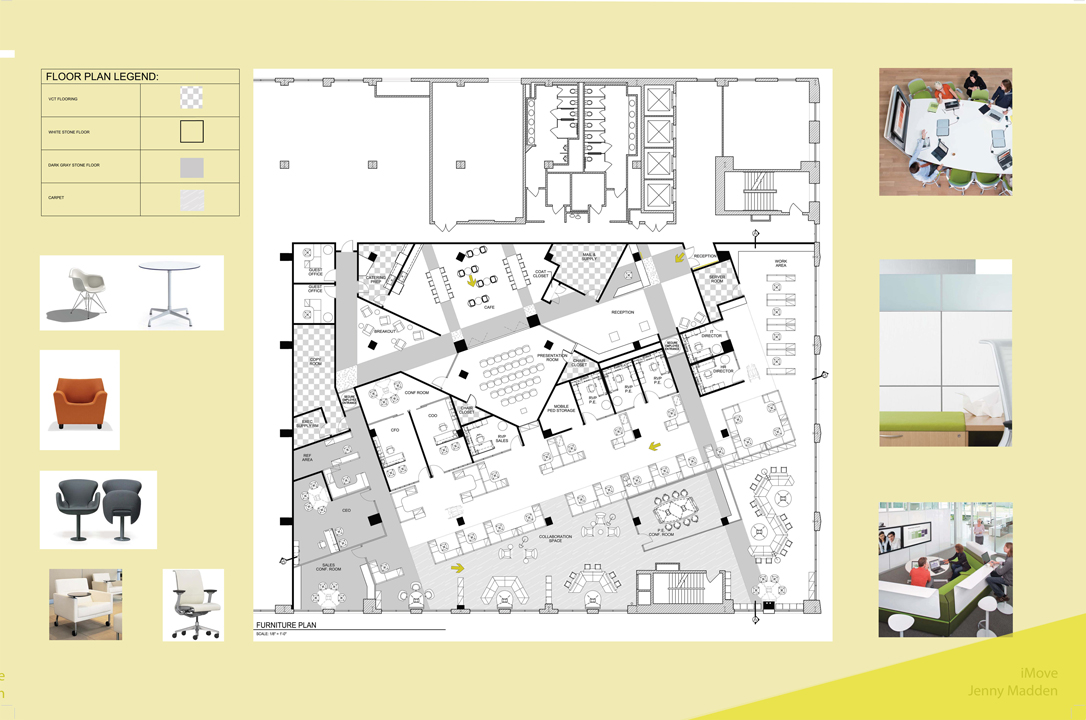Pick the dark gray stone floor swatch

point(191,166)
